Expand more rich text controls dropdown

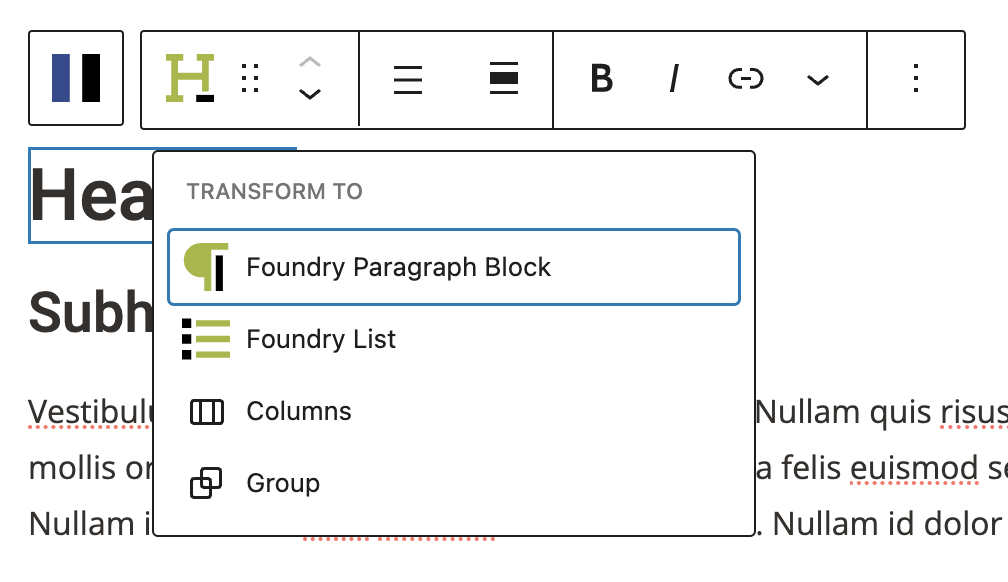pyautogui.click(x=818, y=79)
